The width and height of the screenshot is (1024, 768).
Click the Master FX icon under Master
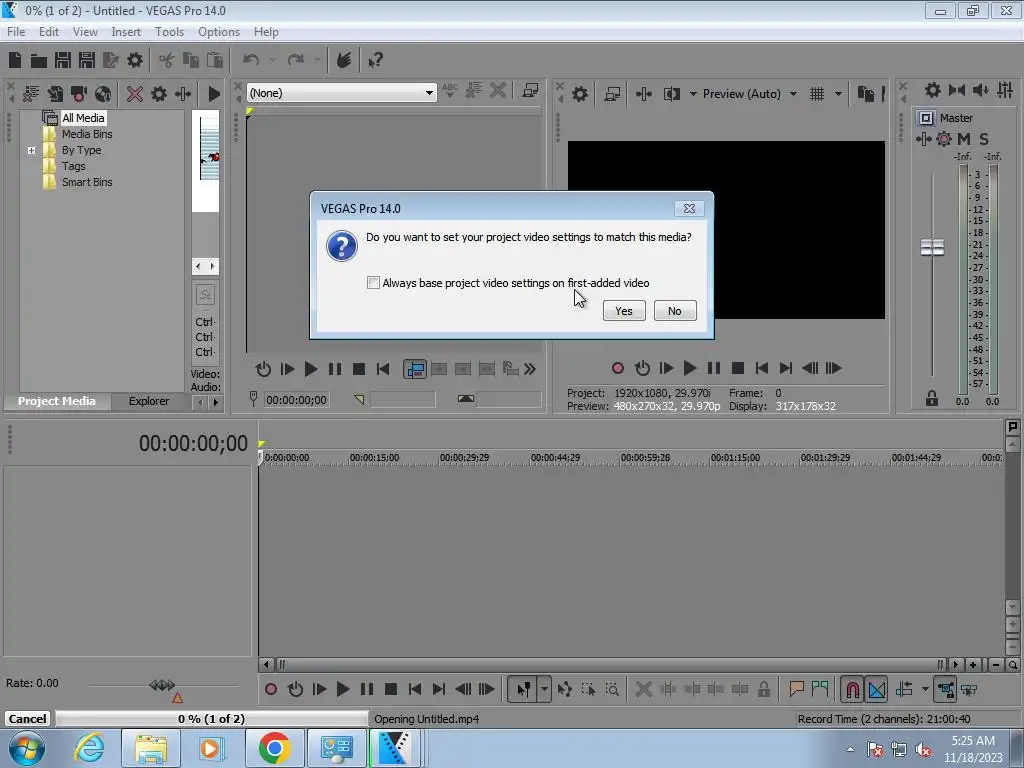click(x=923, y=138)
